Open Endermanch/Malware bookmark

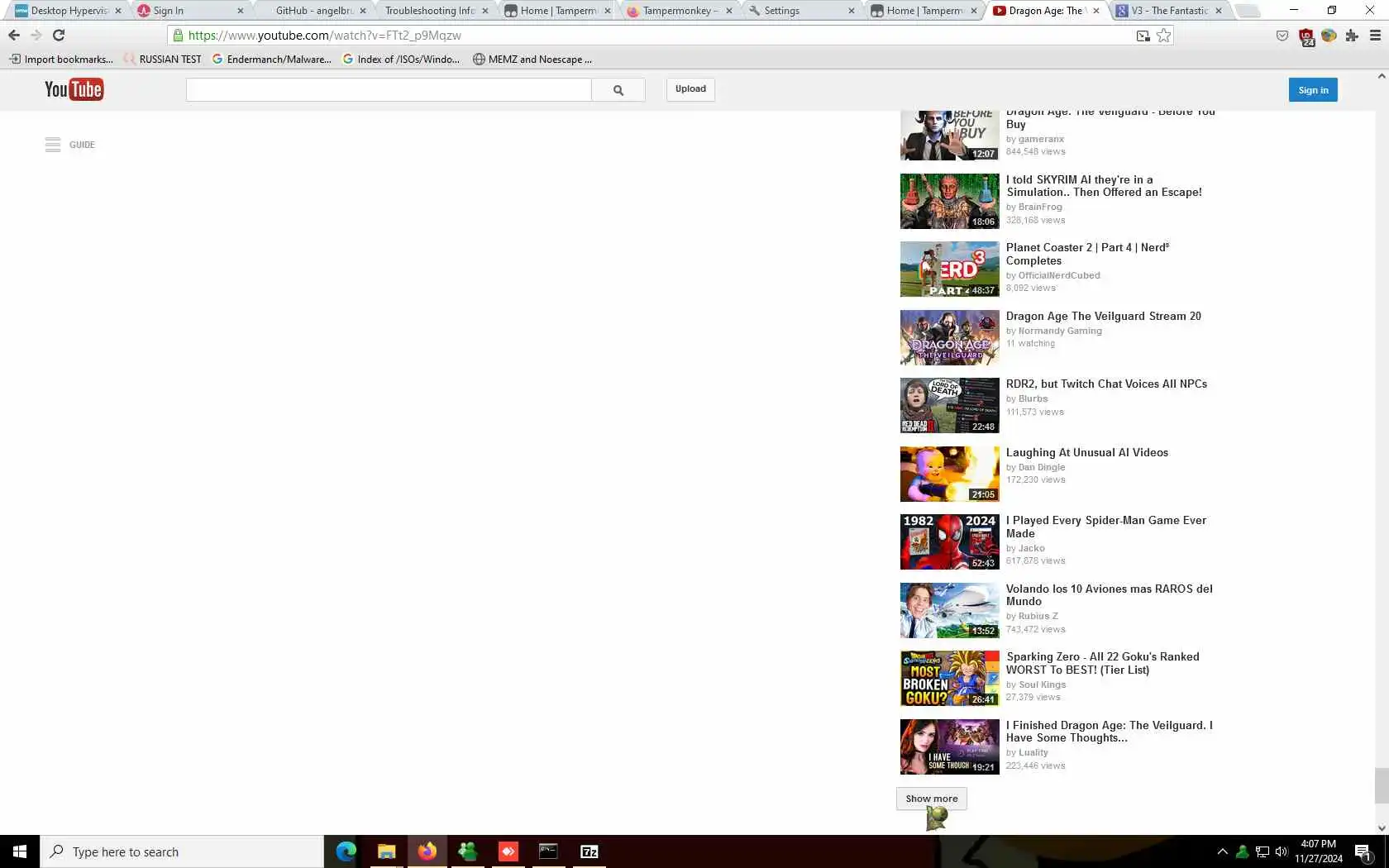[272, 60]
